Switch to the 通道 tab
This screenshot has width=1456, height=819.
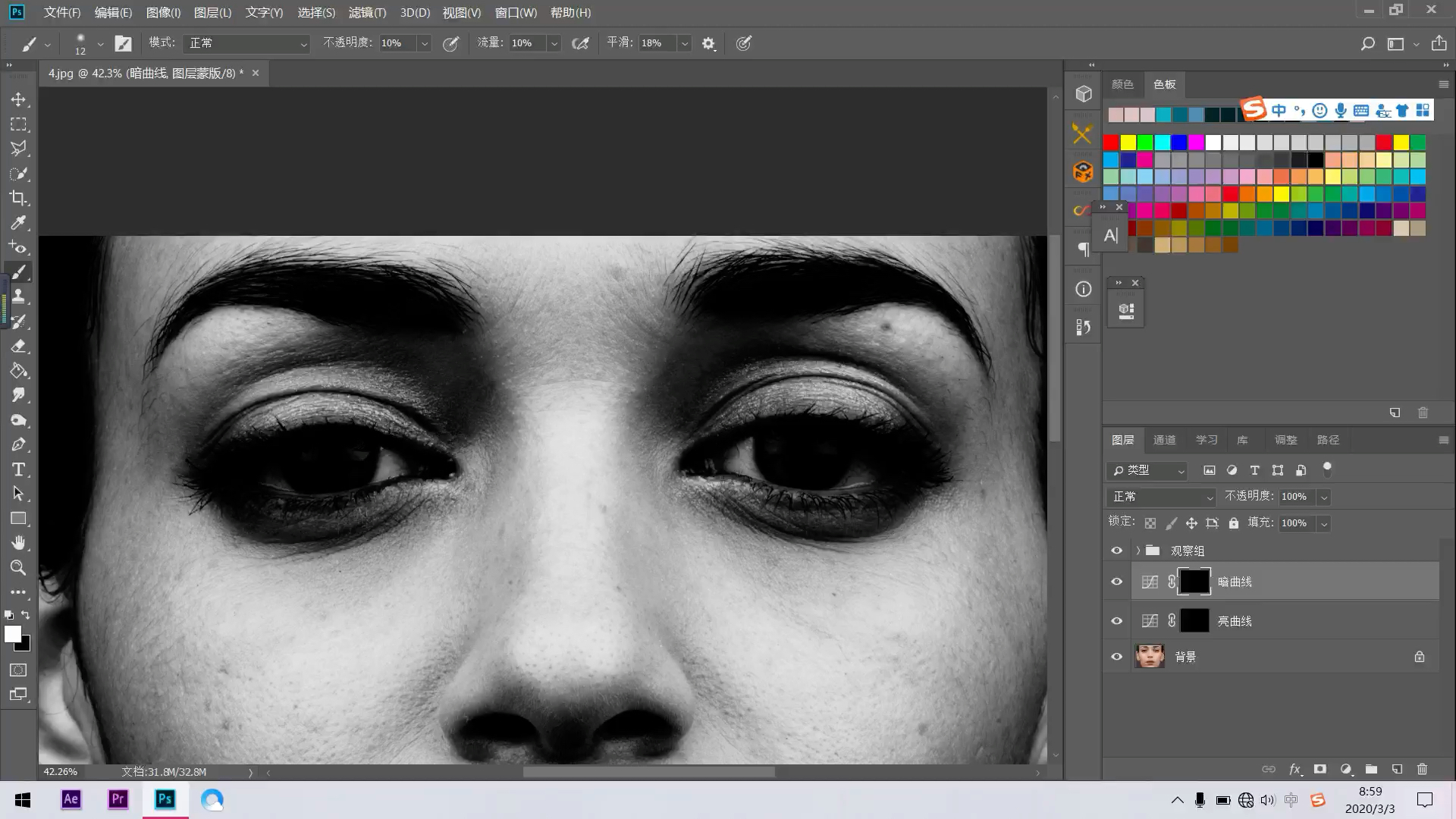tap(1164, 440)
